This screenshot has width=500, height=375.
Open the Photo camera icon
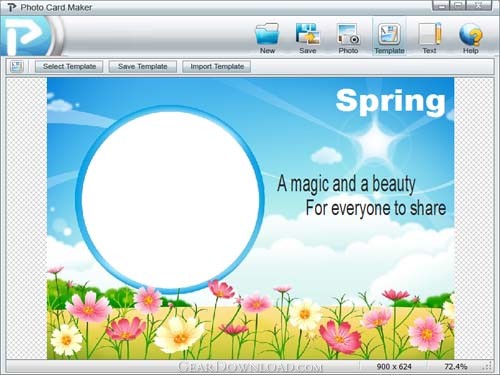348,33
